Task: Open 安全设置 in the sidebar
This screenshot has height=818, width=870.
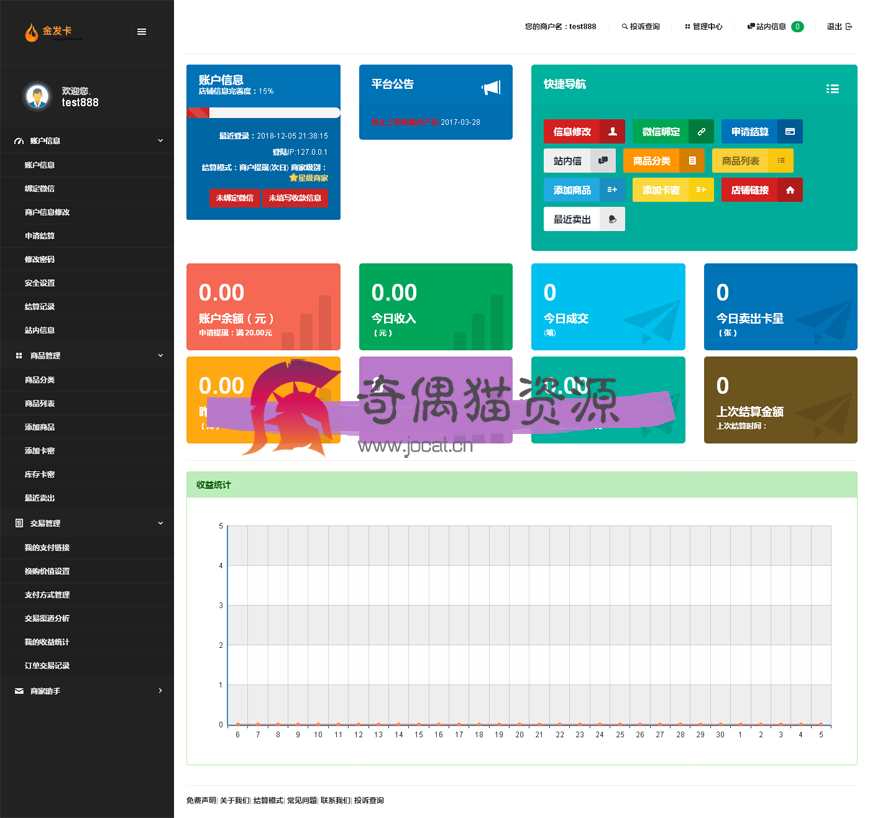Action: [39, 283]
